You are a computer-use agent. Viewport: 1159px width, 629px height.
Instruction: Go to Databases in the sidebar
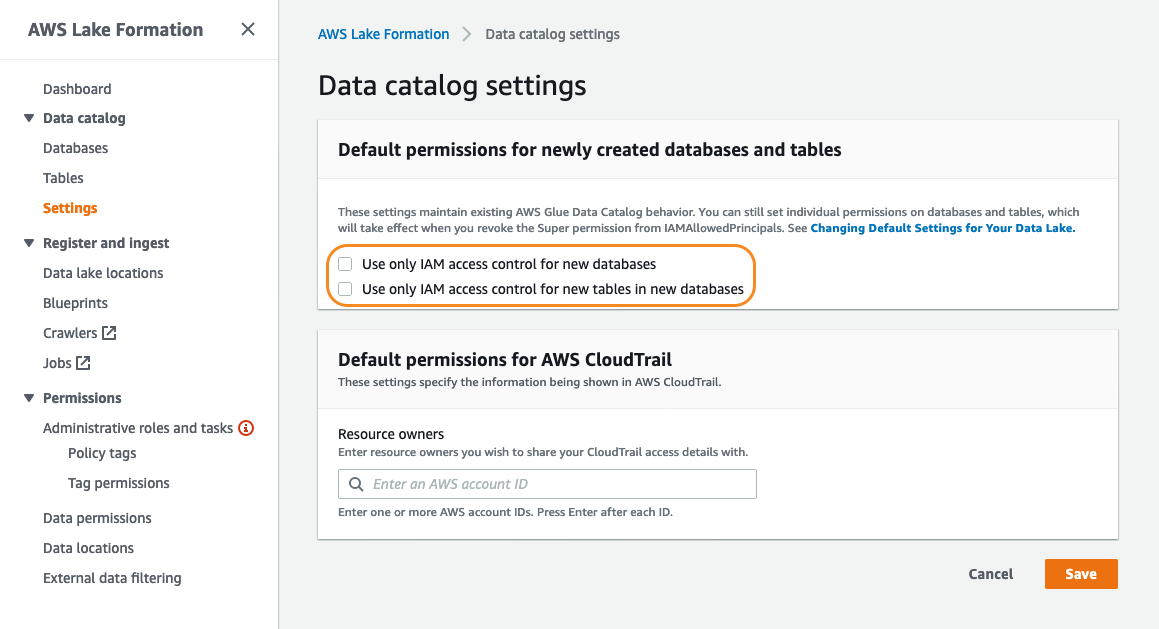(x=75, y=148)
